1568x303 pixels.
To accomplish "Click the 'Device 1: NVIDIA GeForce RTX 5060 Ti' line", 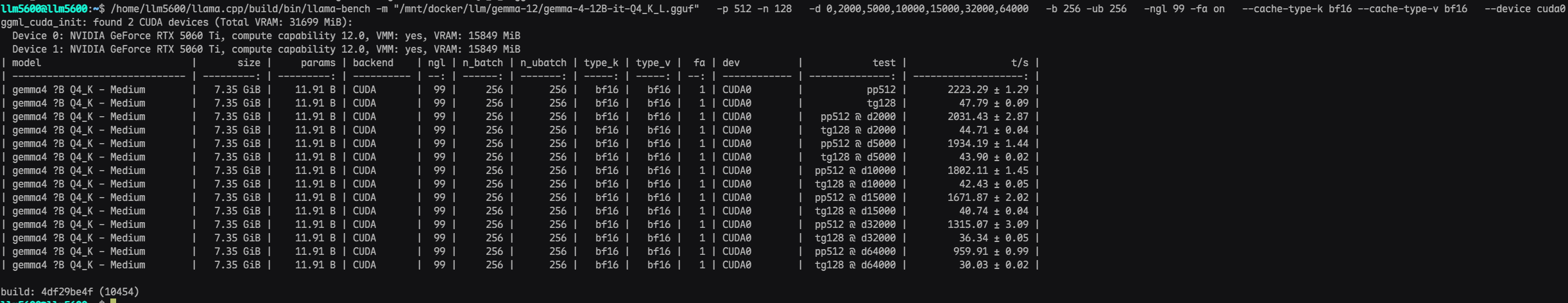I will tap(266, 49).
